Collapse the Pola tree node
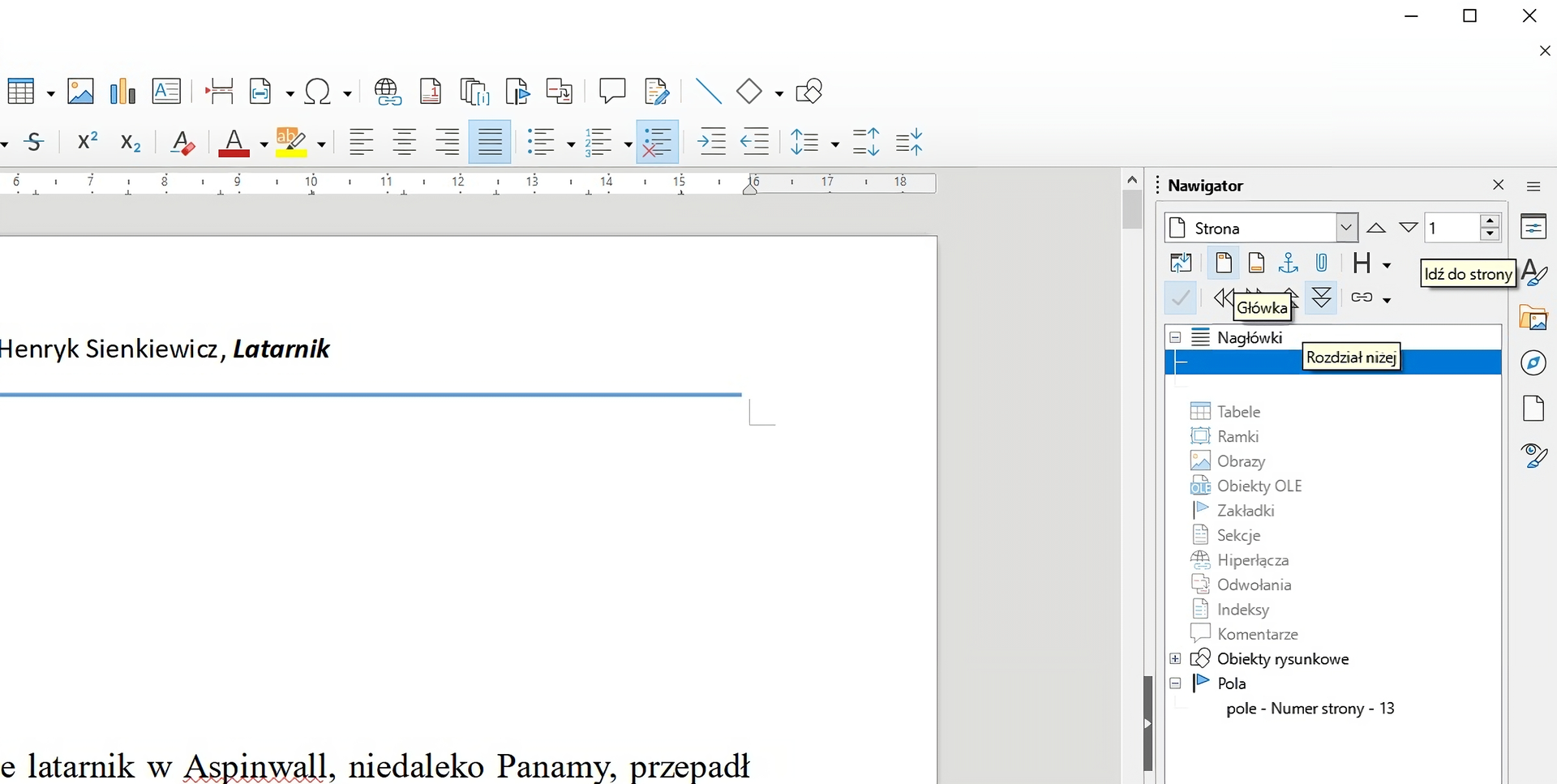The width and height of the screenshot is (1557, 784). coord(1175,683)
